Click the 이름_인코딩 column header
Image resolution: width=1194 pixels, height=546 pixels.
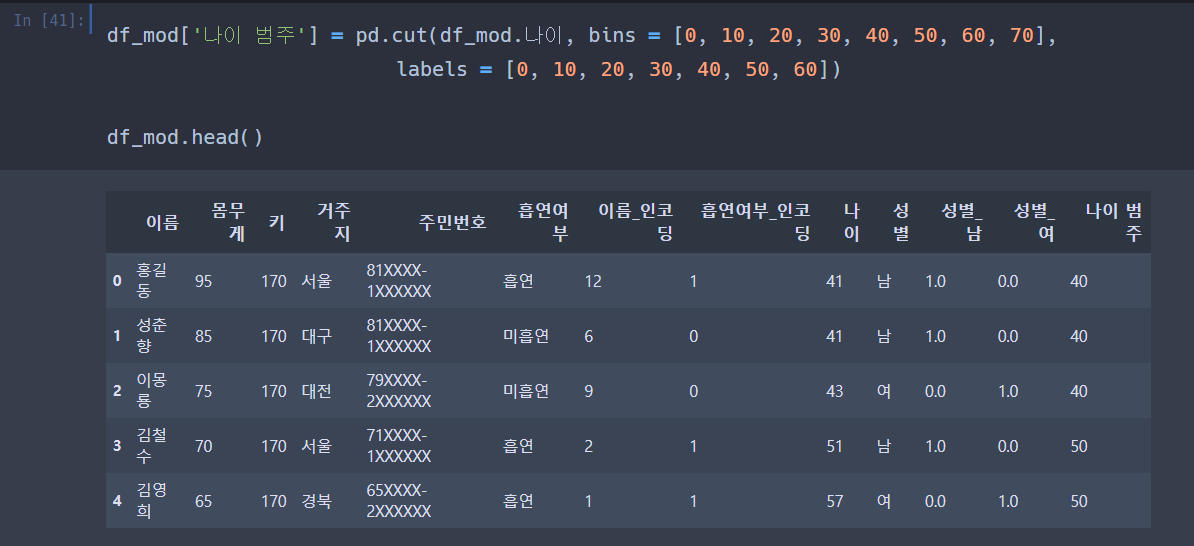coord(635,222)
